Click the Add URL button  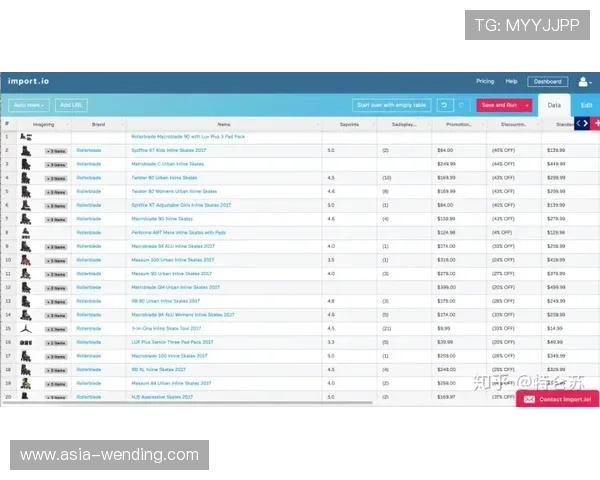click(x=71, y=105)
